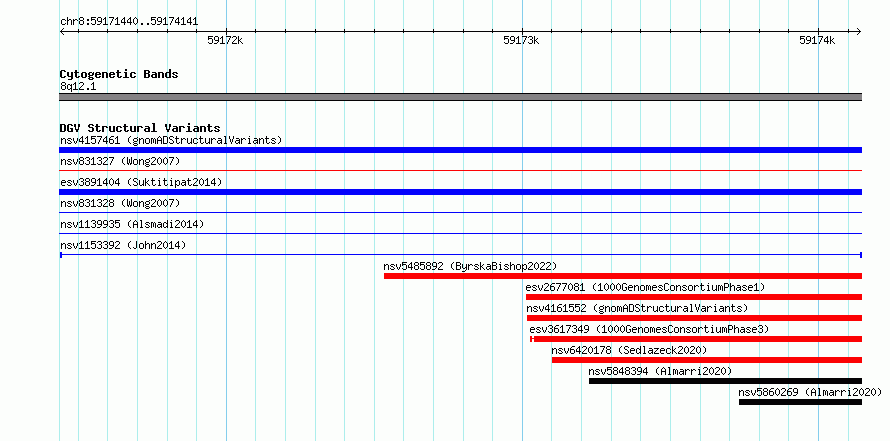Open the nsv5848394 (Almarri2020) label
The width and height of the screenshot is (890, 441).
(x=660, y=371)
